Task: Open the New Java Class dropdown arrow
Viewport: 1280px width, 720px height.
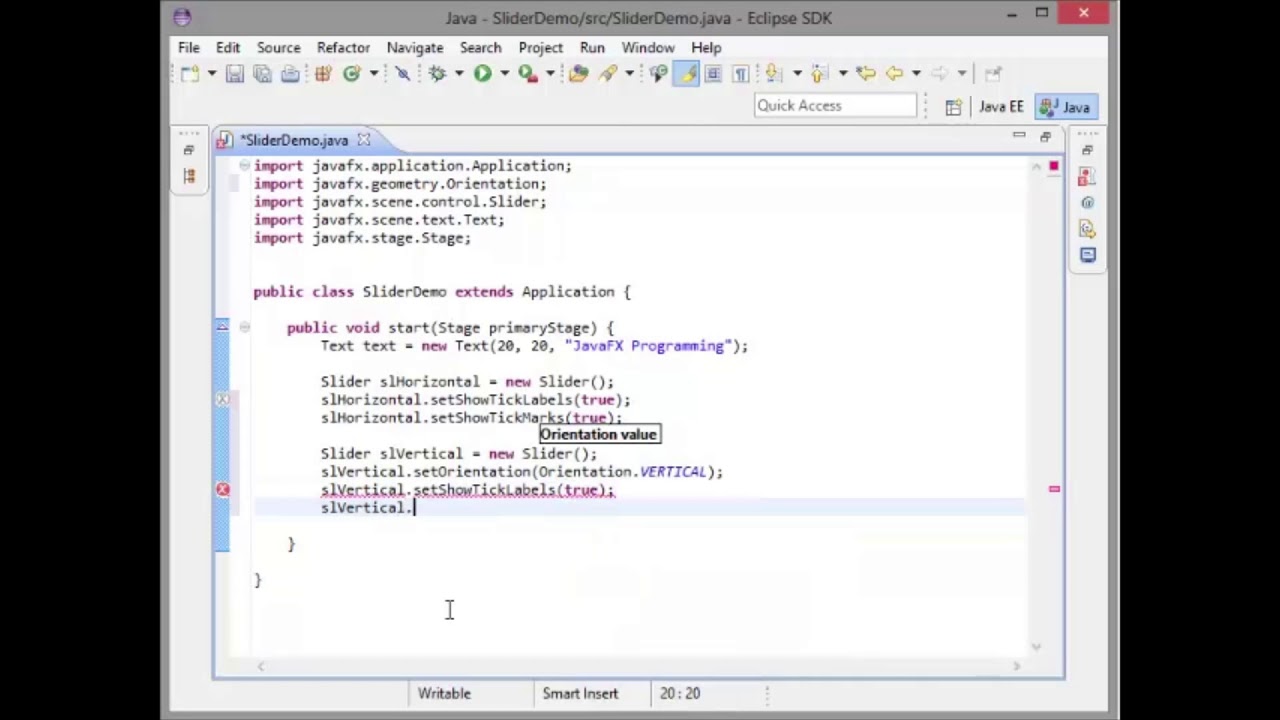Action: [373, 73]
